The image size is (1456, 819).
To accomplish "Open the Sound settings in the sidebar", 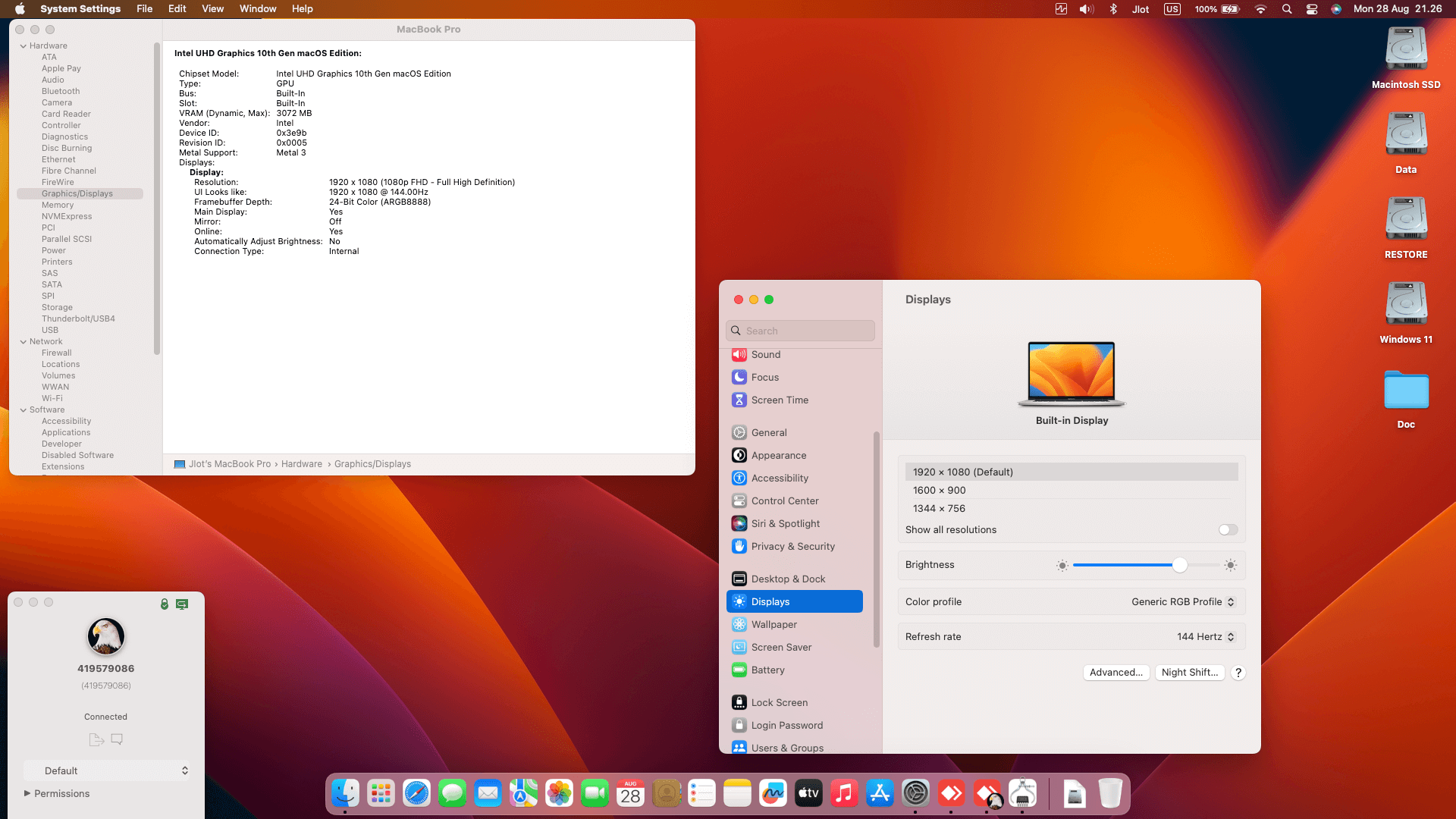I will (x=767, y=354).
